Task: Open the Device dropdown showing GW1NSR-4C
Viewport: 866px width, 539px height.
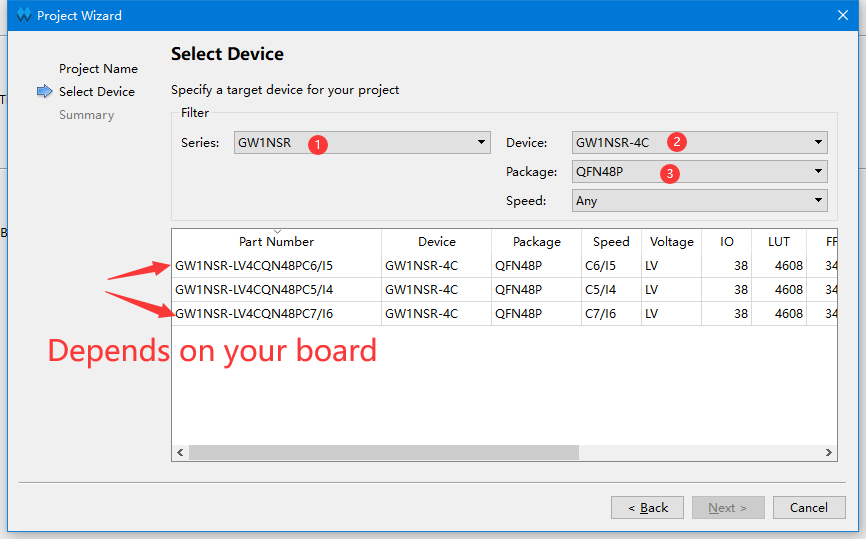Action: (699, 142)
